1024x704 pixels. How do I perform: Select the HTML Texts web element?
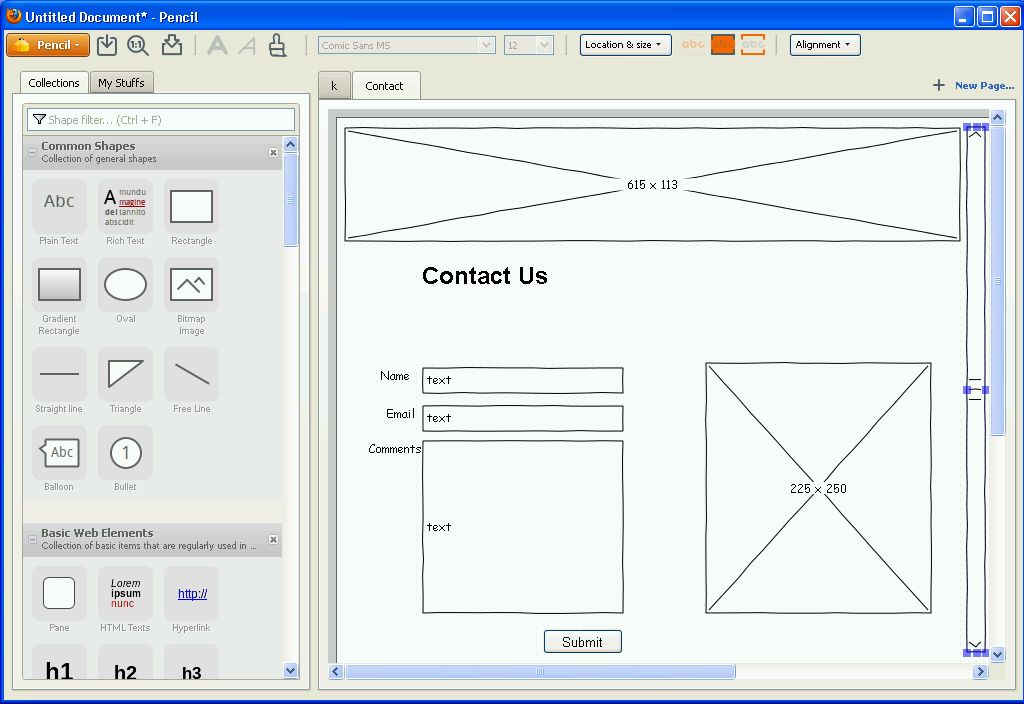tap(125, 600)
